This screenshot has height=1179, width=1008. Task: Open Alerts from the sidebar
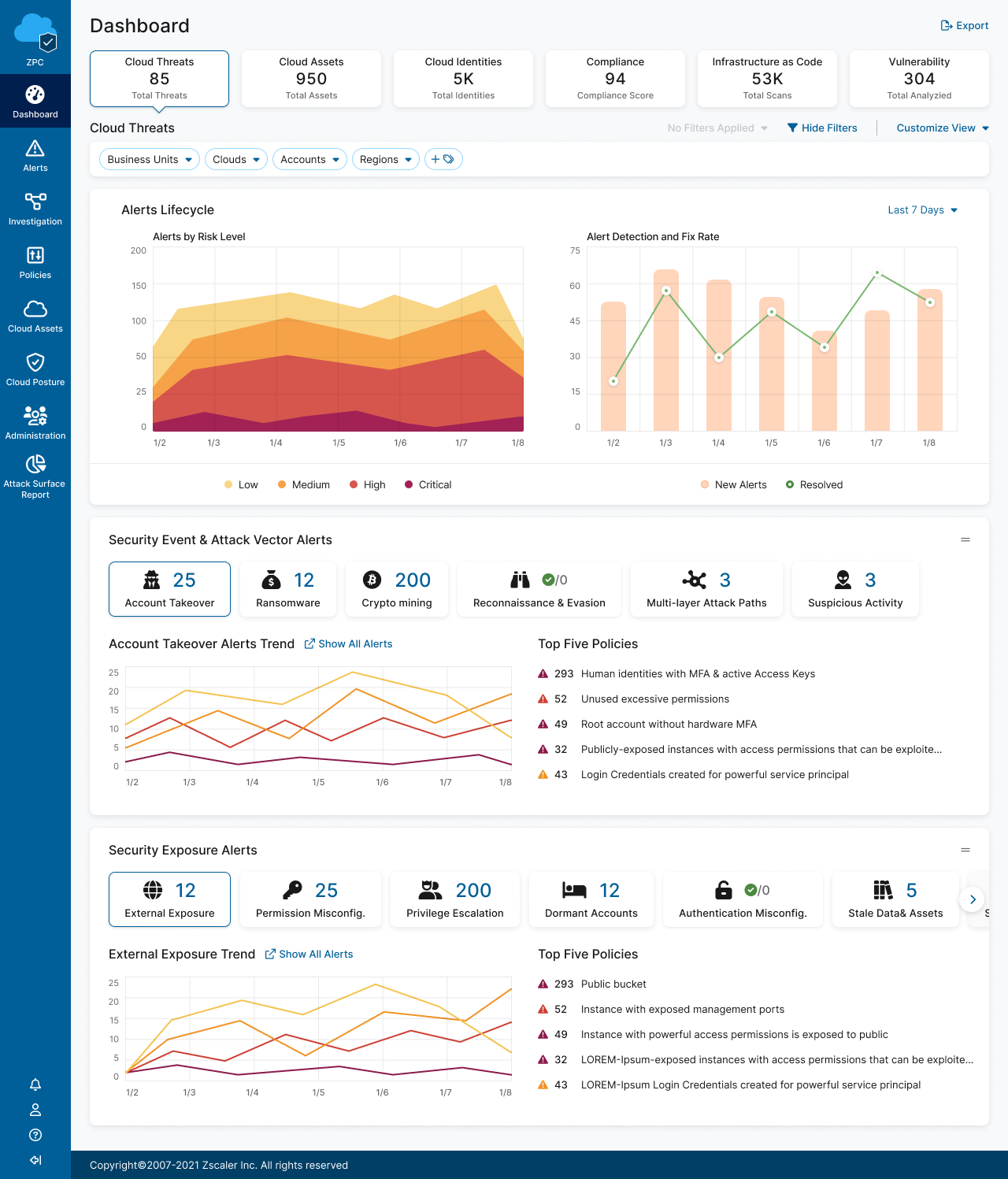click(35, 155)
